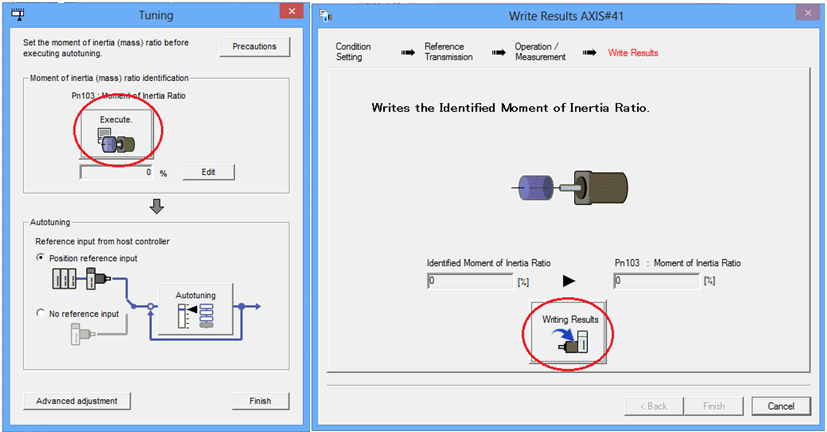
Task: Click the Identified Moment of Inertia Ratio field
Action: 469,281
